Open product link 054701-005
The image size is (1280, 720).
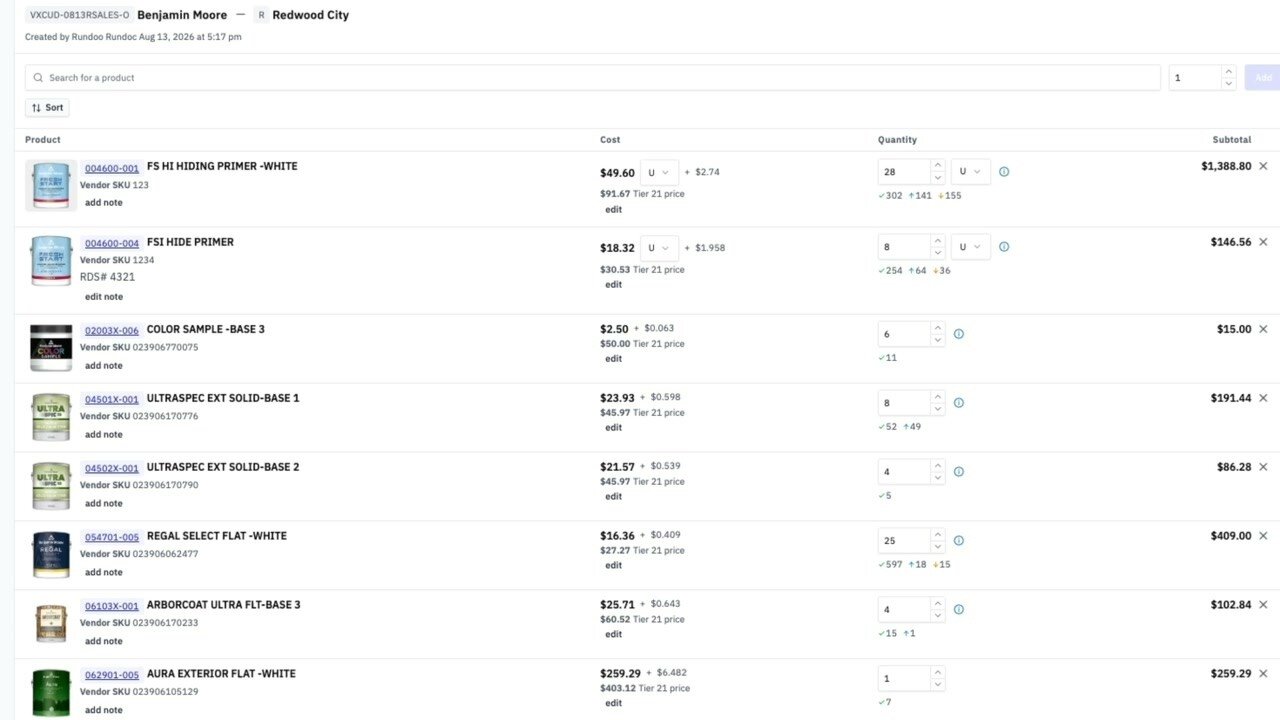click(112, 538)
